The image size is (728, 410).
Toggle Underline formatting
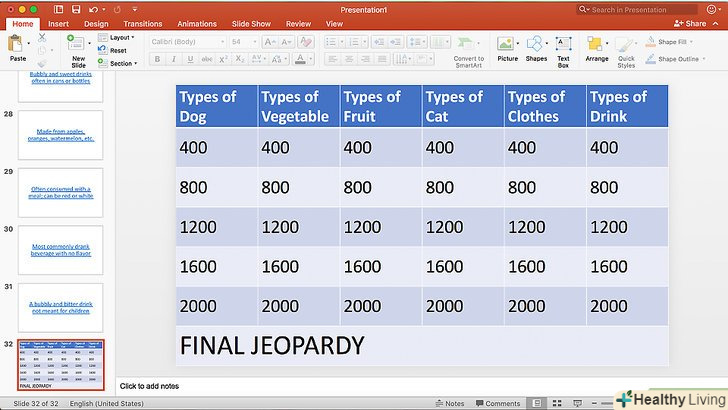tap(190, 59)
